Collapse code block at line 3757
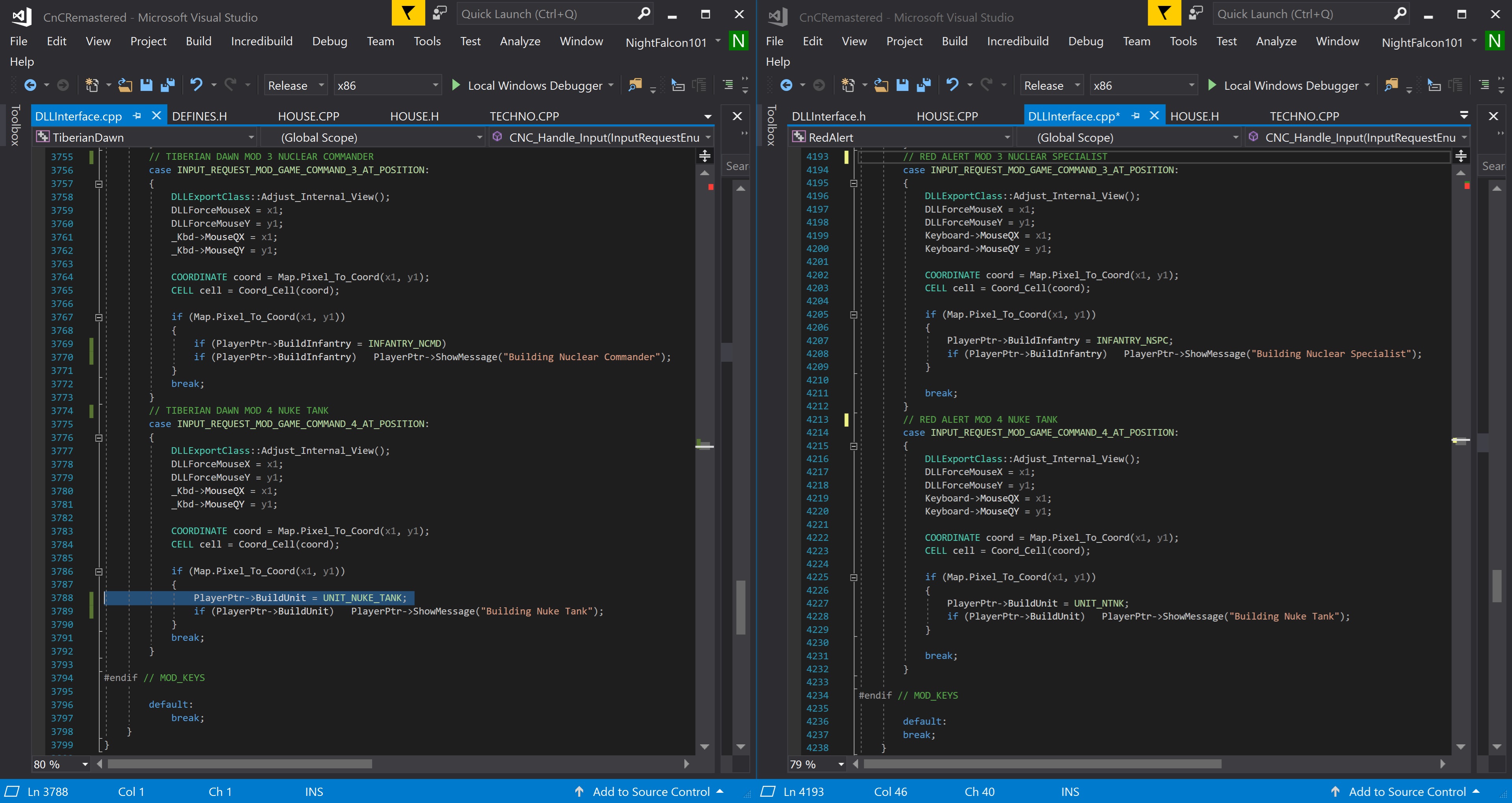Image resolution: width=1512 pixels, height=803 pixels. pos(98,184)
